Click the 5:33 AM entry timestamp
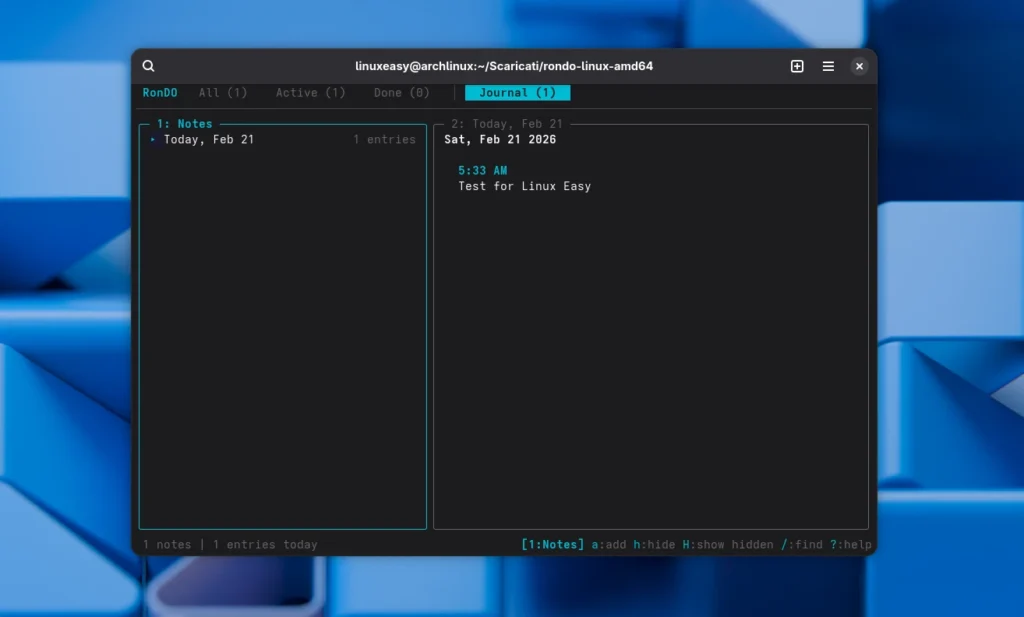The width and height of the screenshot is (1024, 617). tap(482, 171)
